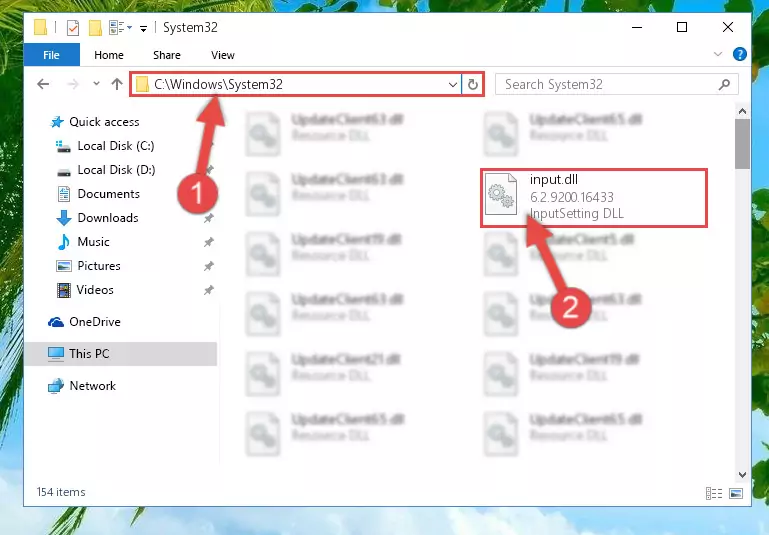The image size is (769, 535).
Task: Click the 154 items status text
Action: coord(61,492)
